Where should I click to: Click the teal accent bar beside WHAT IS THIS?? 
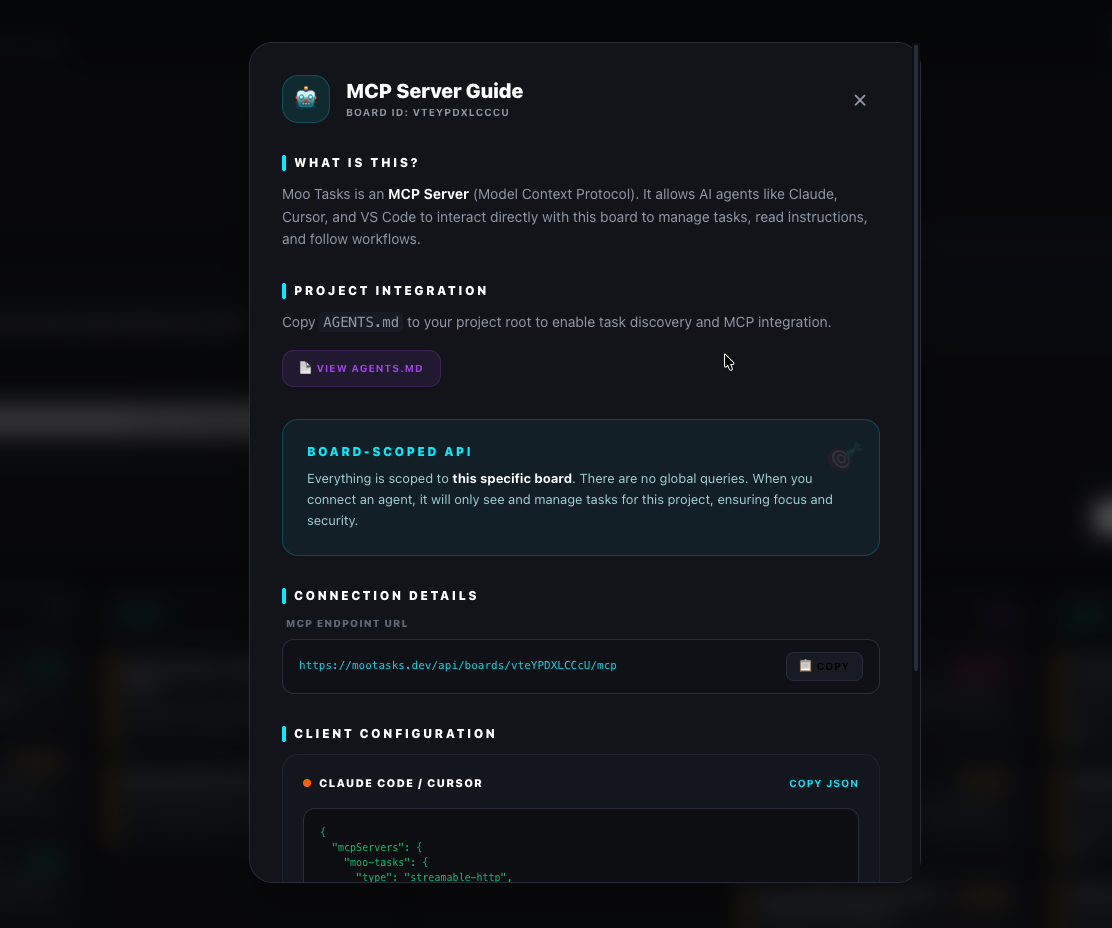coord(284,162)
